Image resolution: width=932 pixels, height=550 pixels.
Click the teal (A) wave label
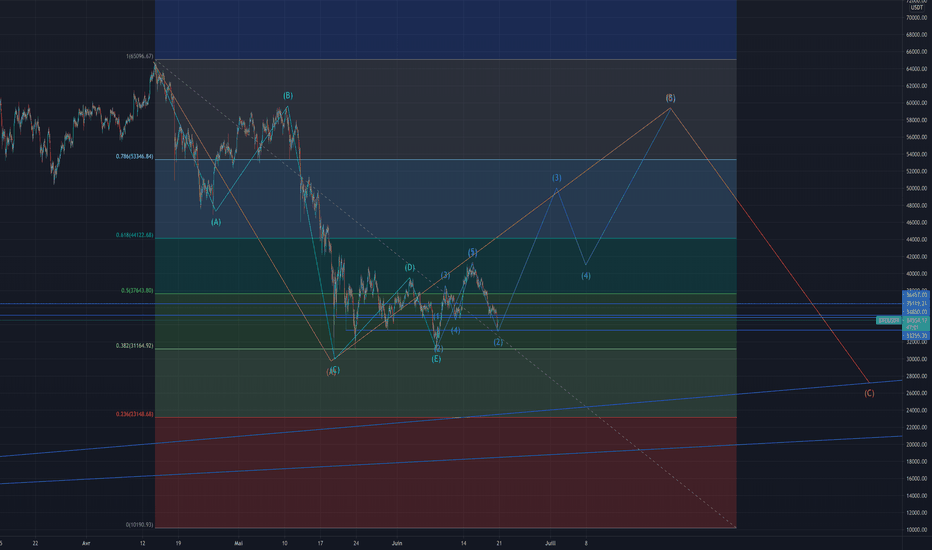point(216,222)
